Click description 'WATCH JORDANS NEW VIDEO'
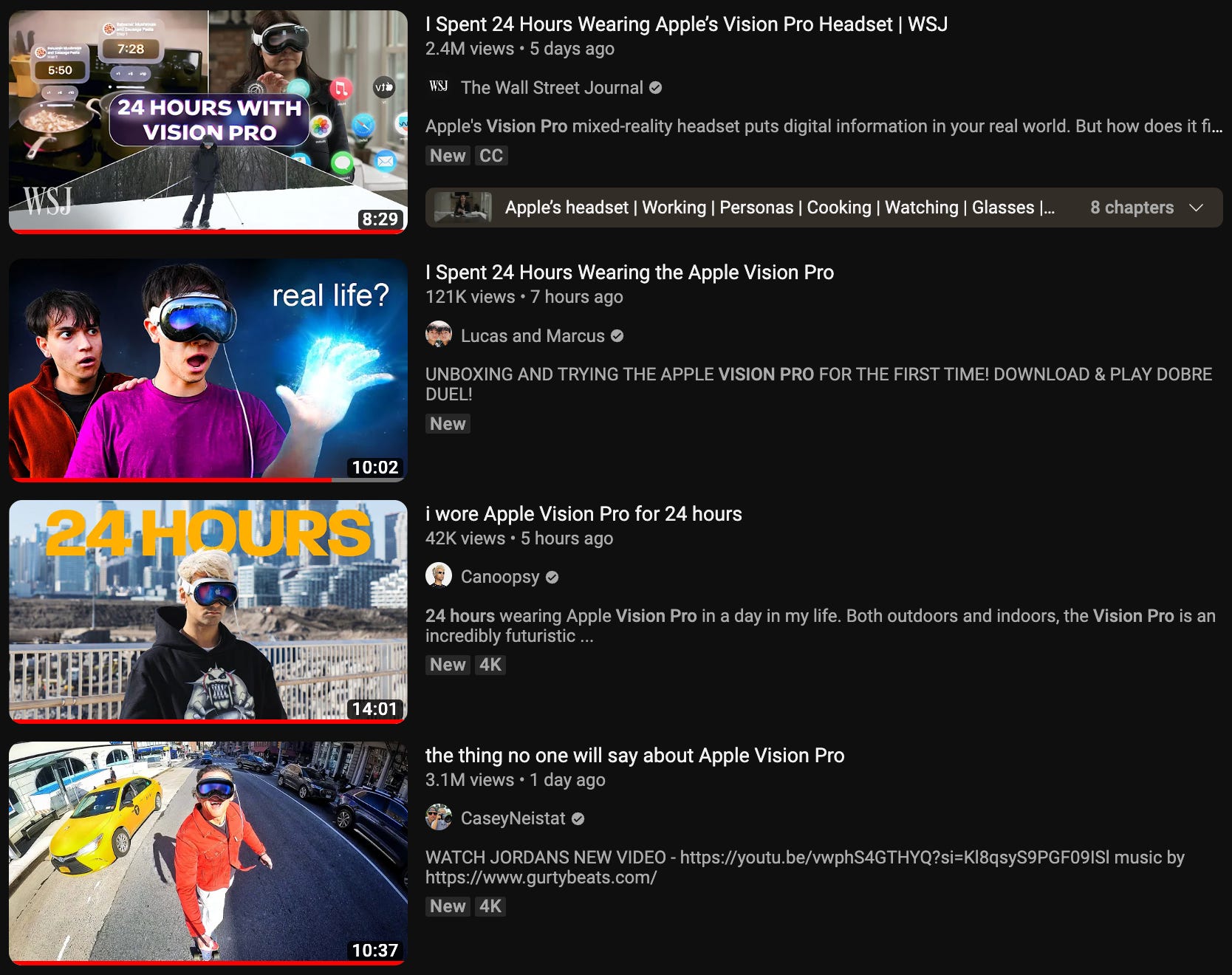1232x975 pixels. tap(805, 867)
